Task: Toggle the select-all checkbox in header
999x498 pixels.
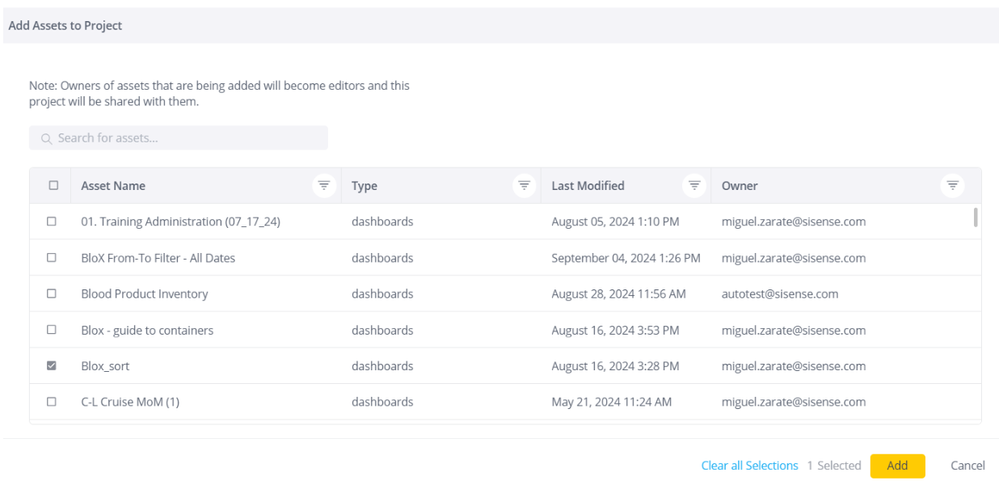Action: pos(53,186)
